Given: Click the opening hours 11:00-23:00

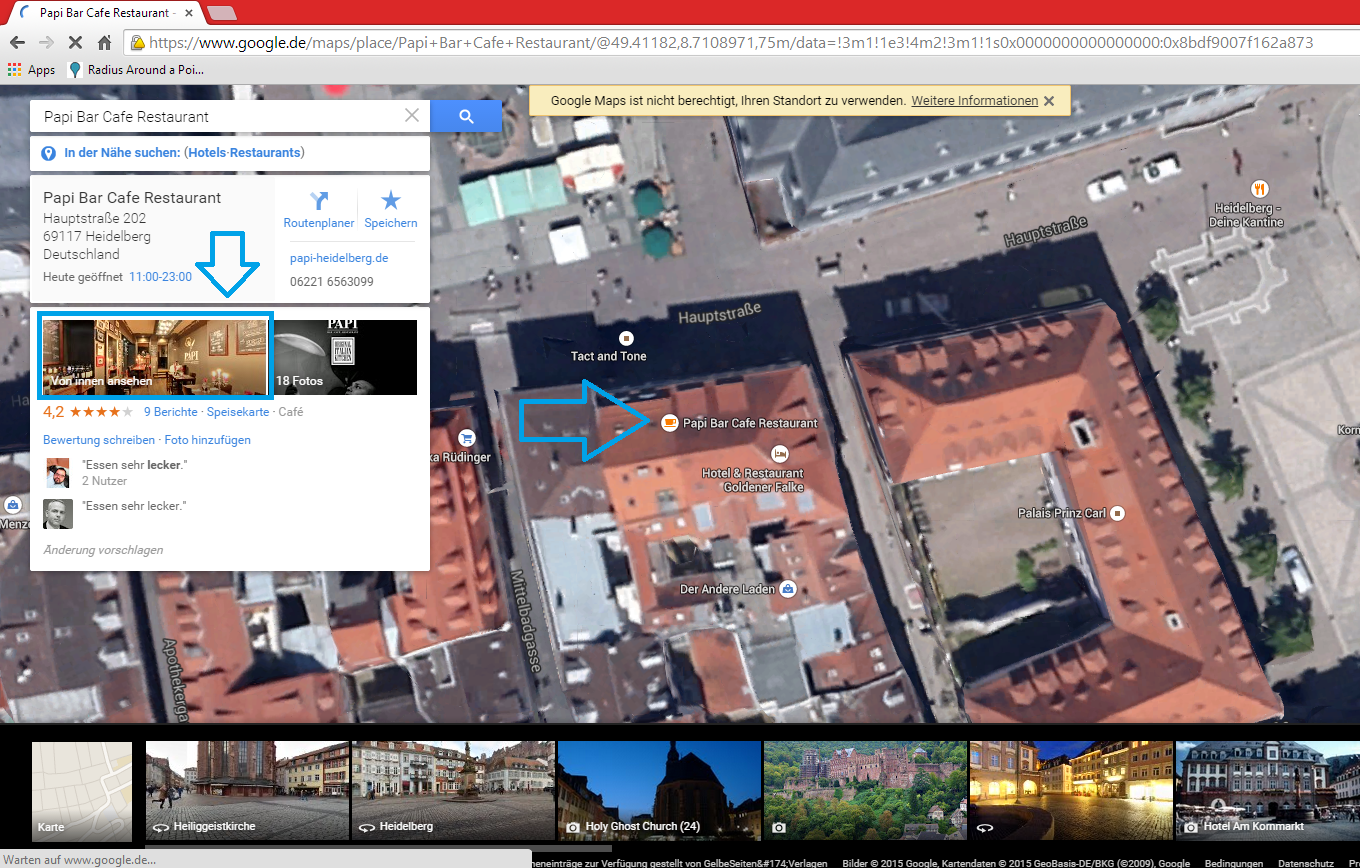Looking at the screenshot, I should [160, 277].
